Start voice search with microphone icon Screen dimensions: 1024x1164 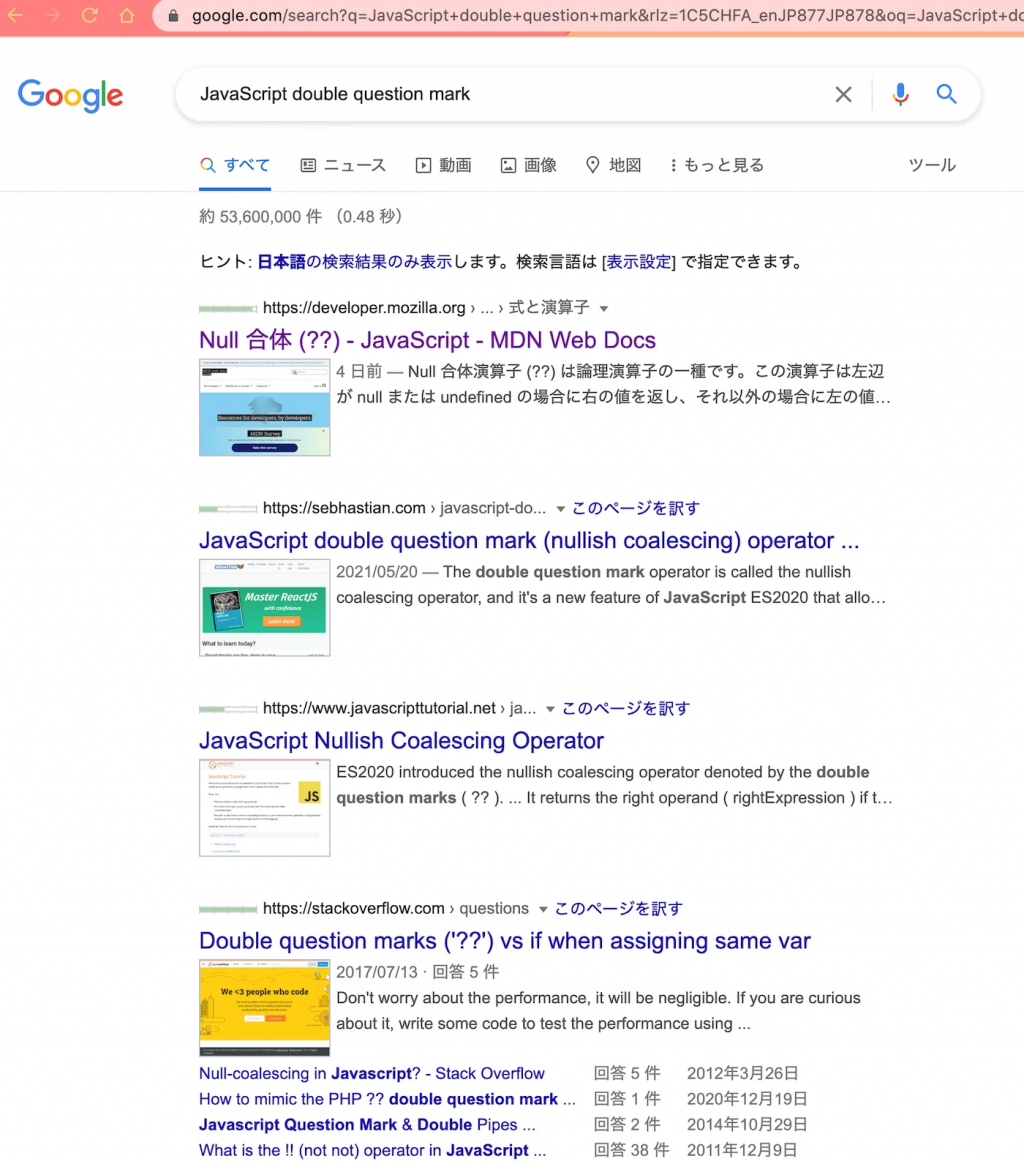point(900,94)
